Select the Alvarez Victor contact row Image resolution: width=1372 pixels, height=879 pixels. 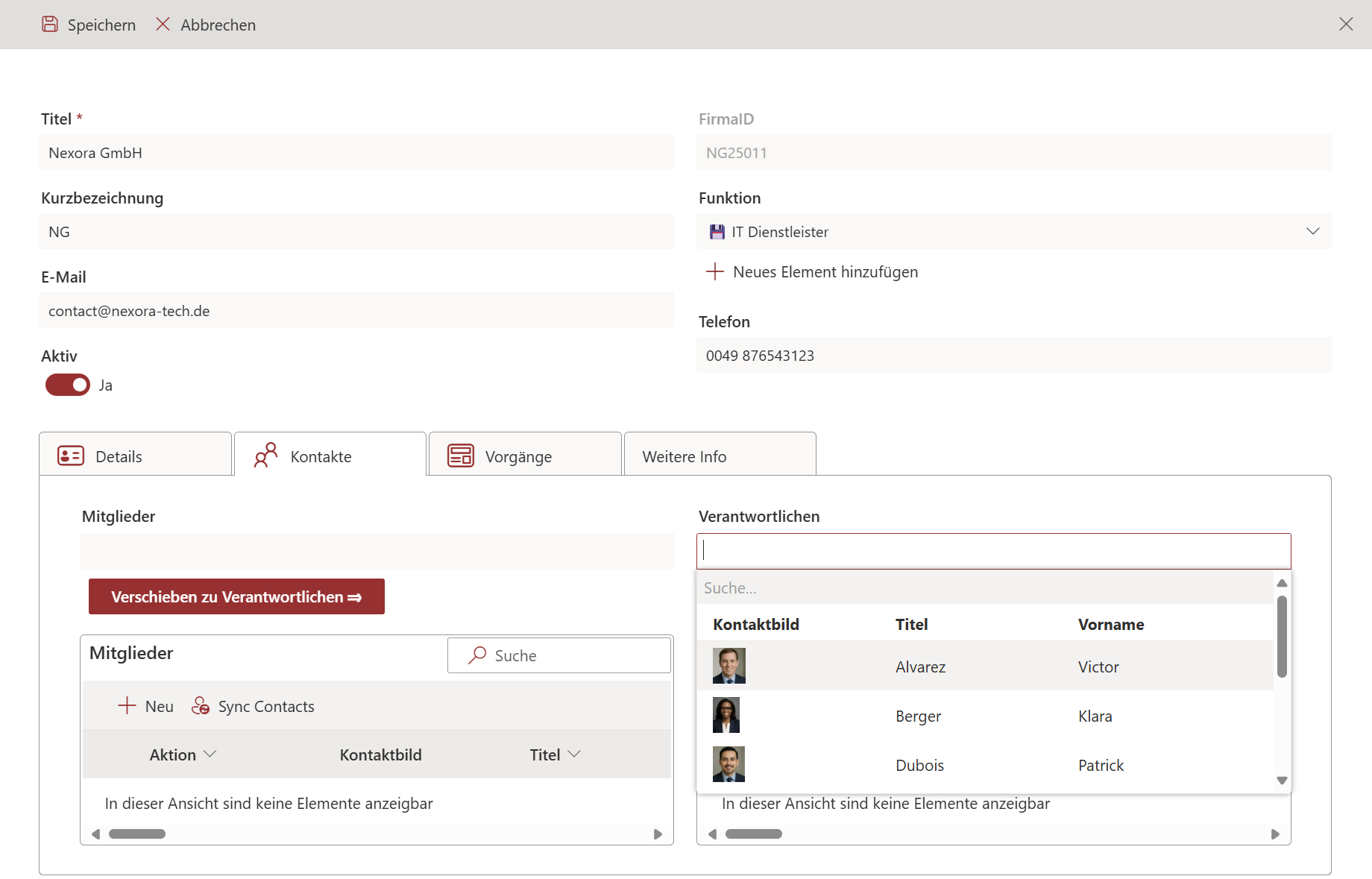click(984, 667)
